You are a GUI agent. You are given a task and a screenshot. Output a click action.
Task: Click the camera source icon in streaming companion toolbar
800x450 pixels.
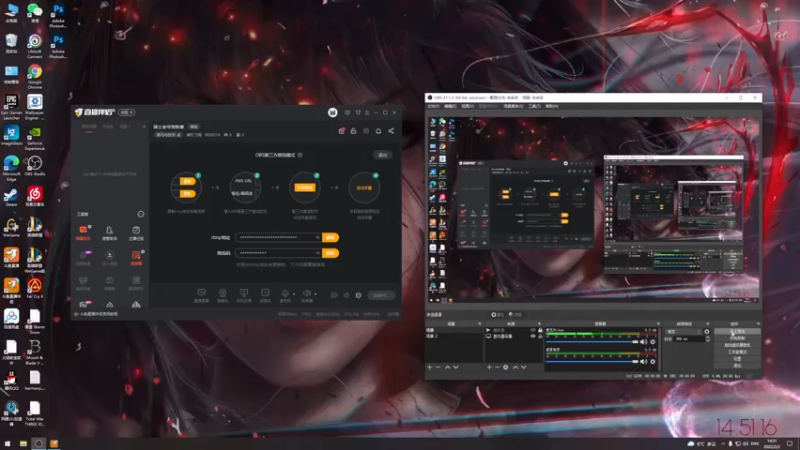(222, 293)
